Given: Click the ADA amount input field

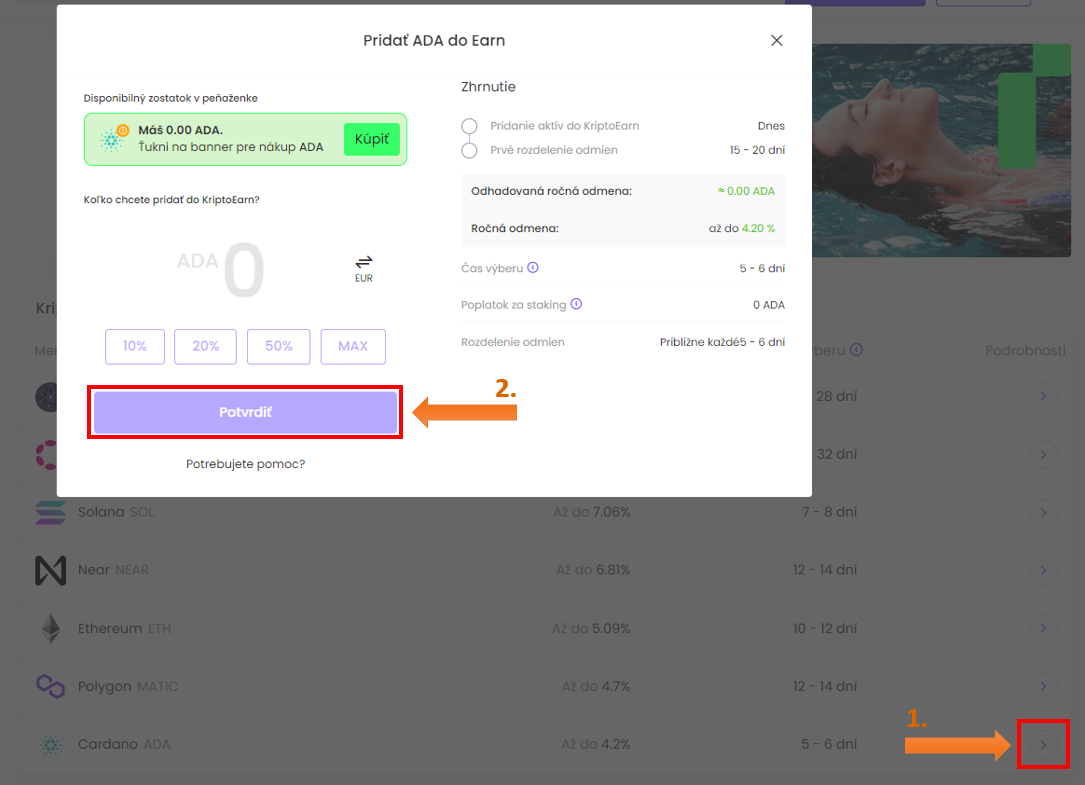Looking at the screenshot, I should tap(243, 271).
